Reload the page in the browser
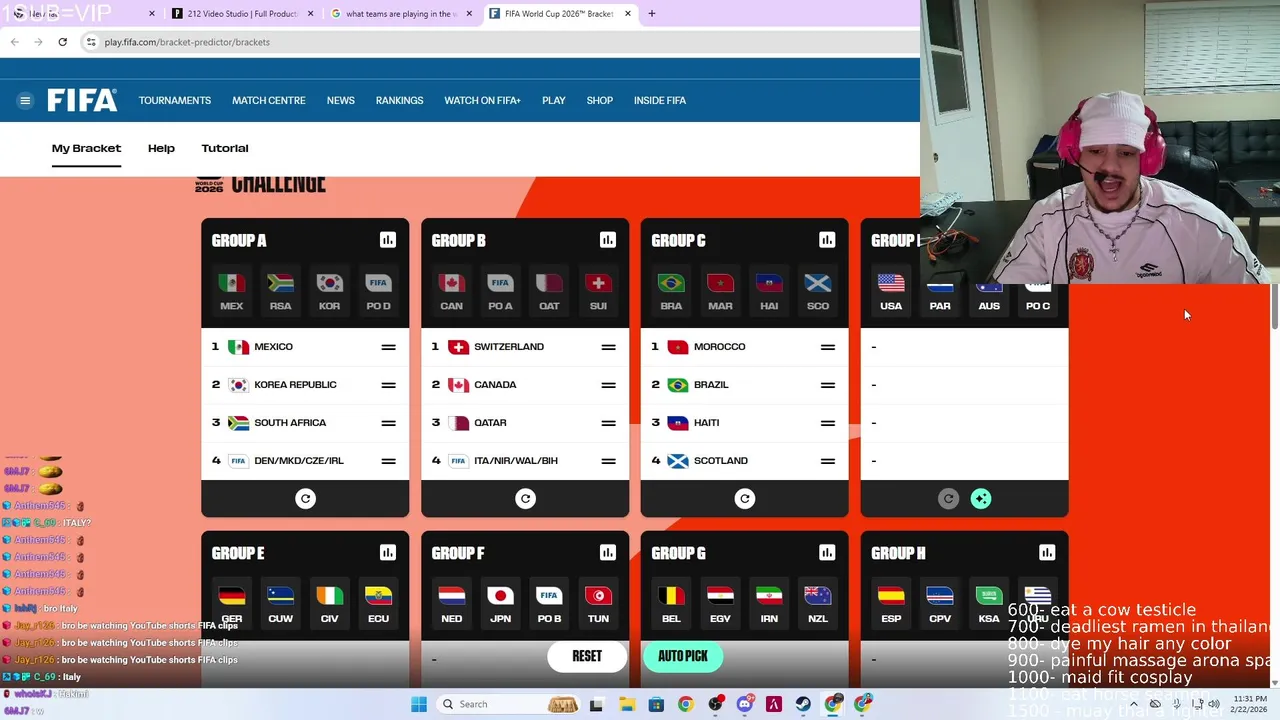This screenshot has width=1280, height=720. [x=62, y=42]
